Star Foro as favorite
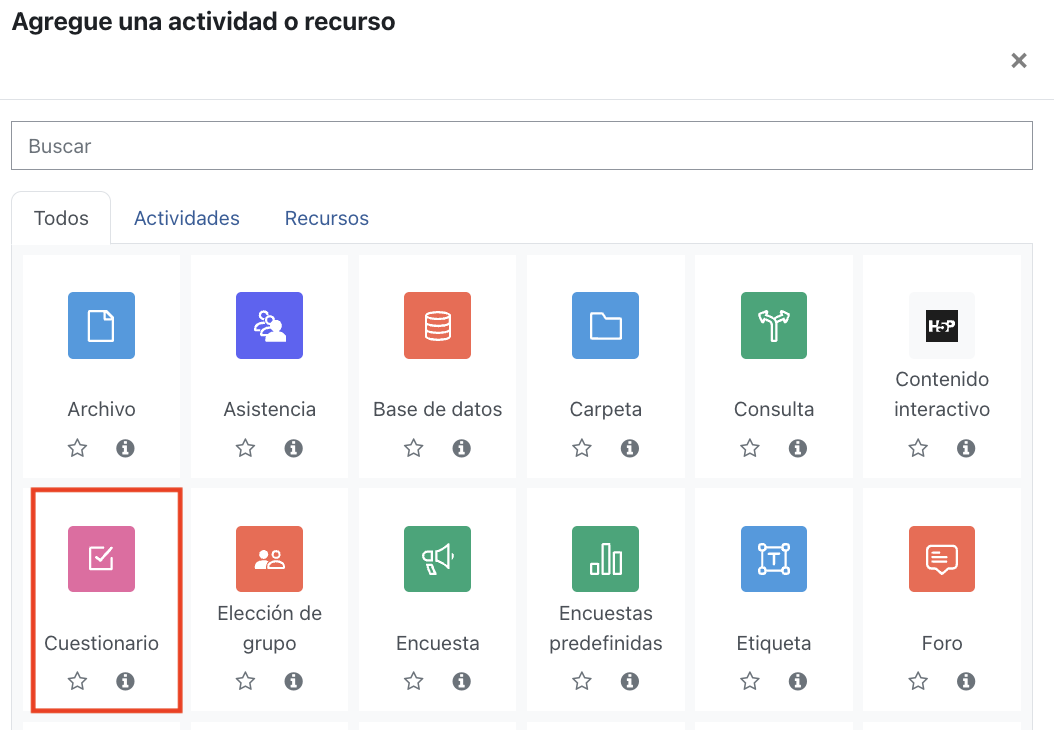The height and width of the screenshot is (730, 1054). [x=918, y=681]
